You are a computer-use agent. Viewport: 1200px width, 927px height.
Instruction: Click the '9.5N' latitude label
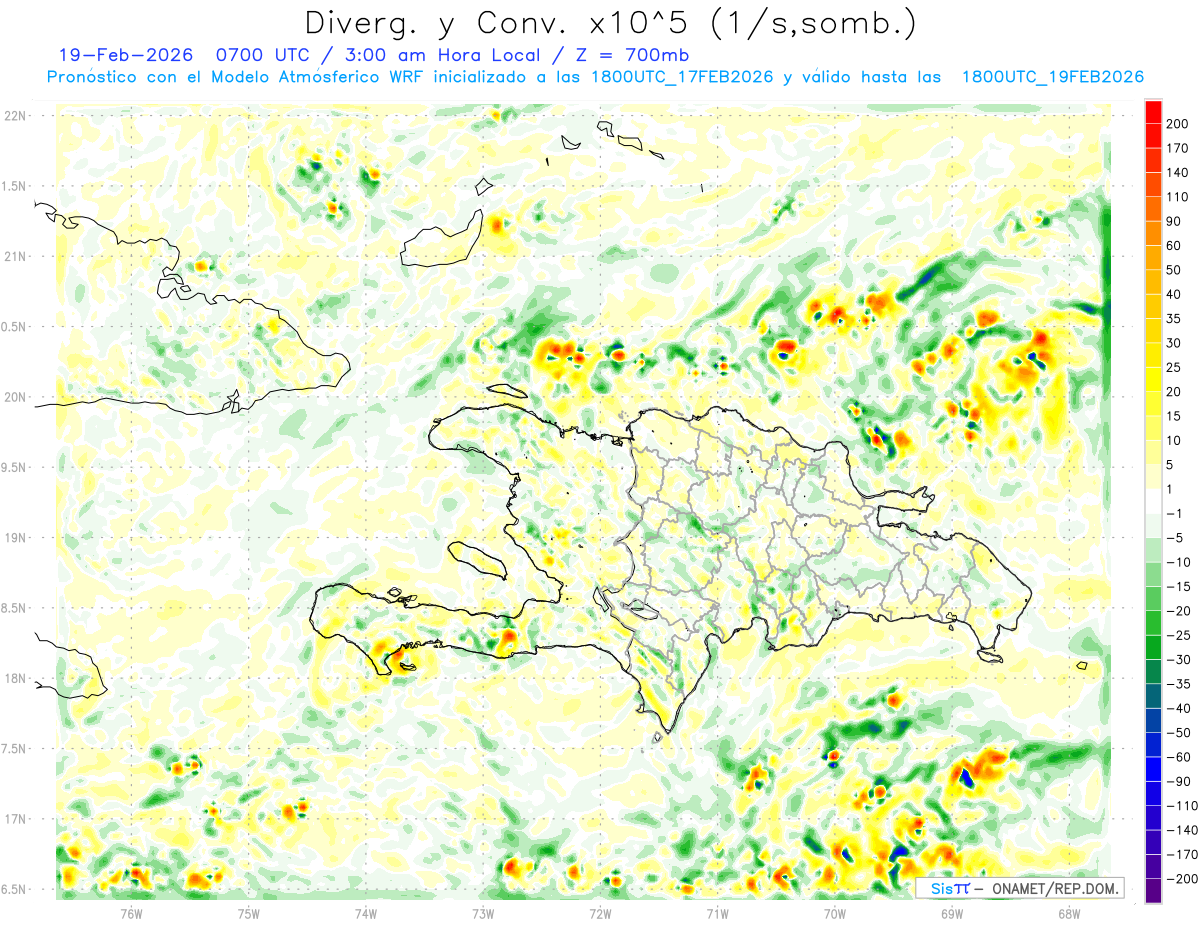coord(15,467)
